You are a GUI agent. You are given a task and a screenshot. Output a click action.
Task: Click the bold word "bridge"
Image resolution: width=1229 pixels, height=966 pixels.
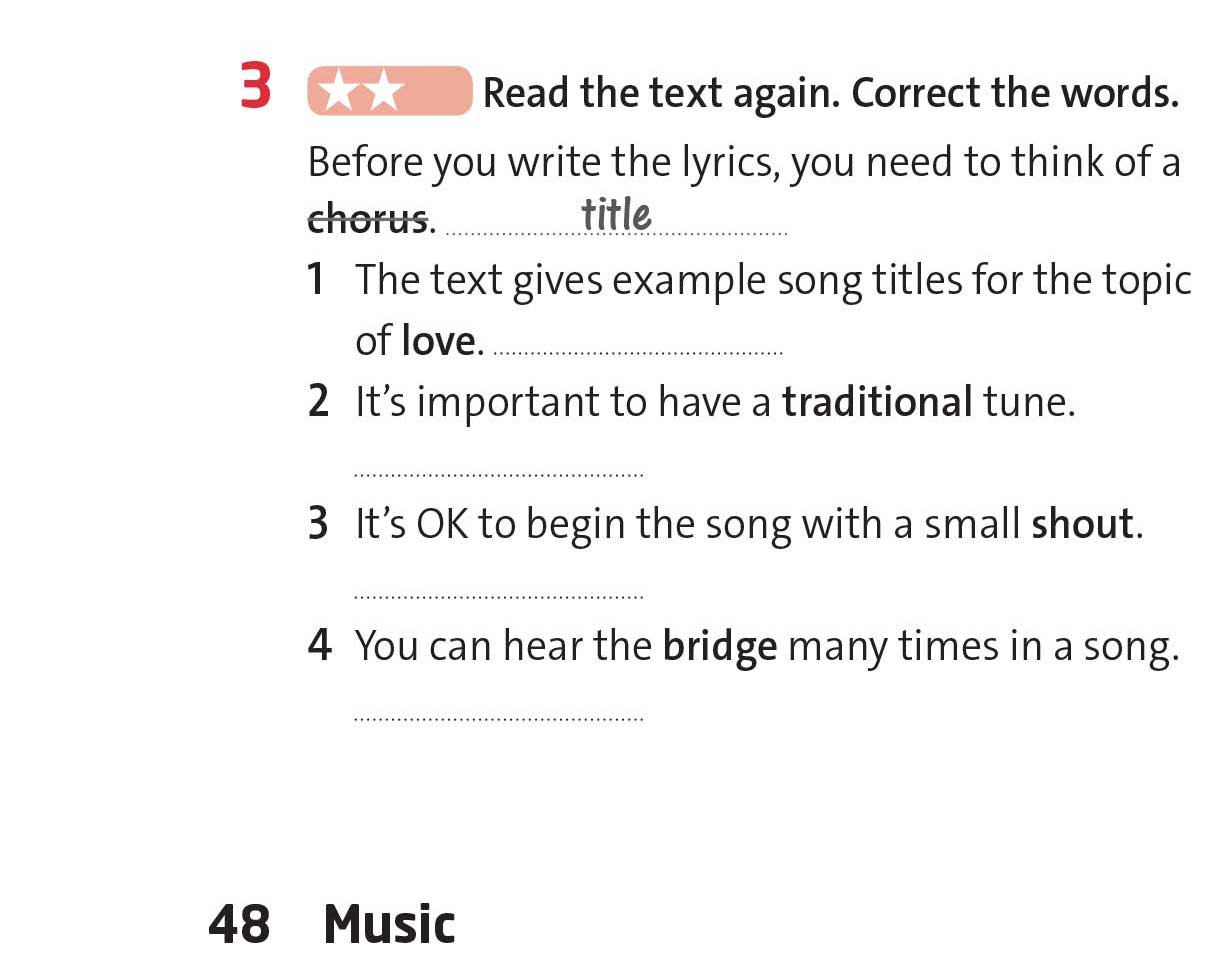tap(719, 647)
